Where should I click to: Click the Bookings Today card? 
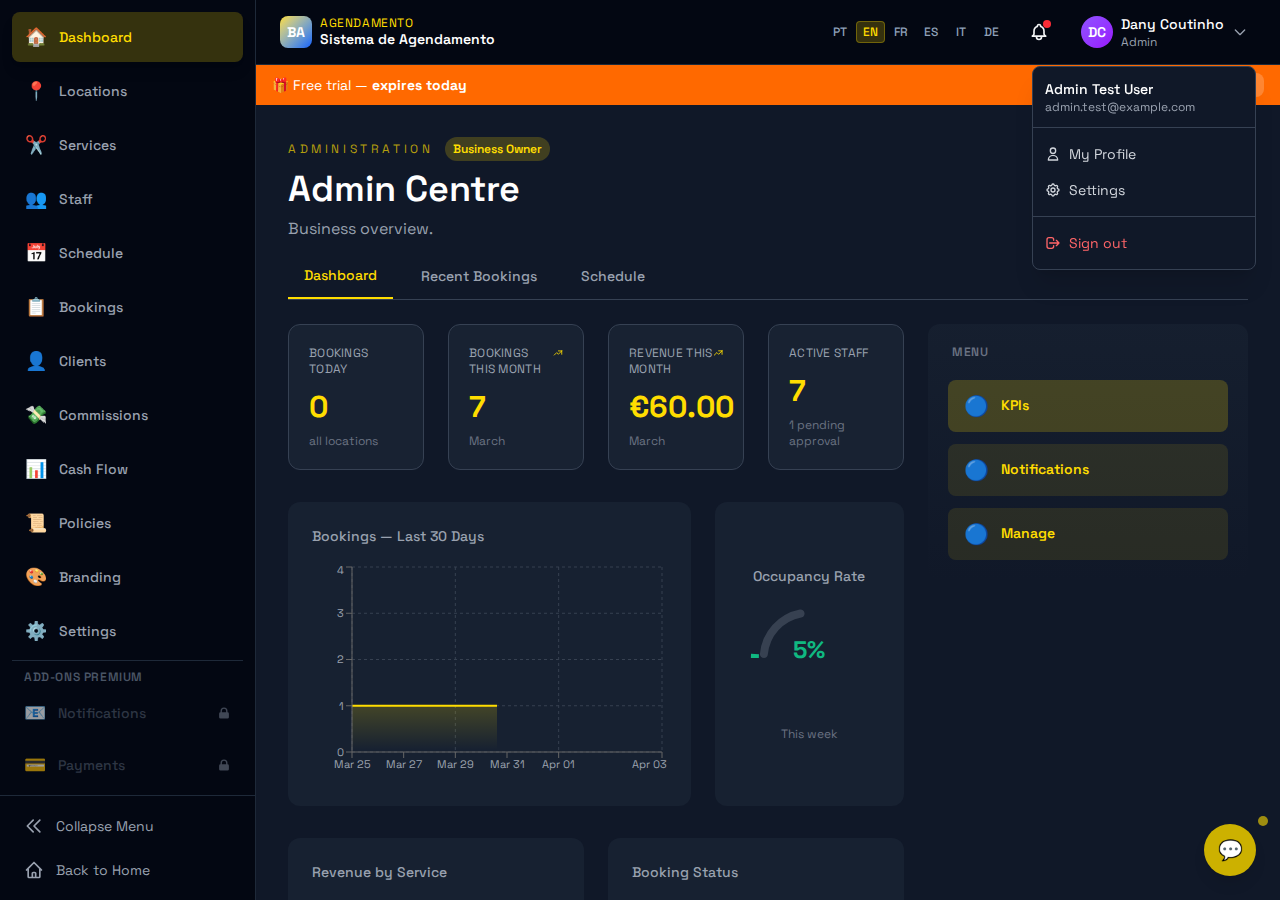(x=356, y=397)
